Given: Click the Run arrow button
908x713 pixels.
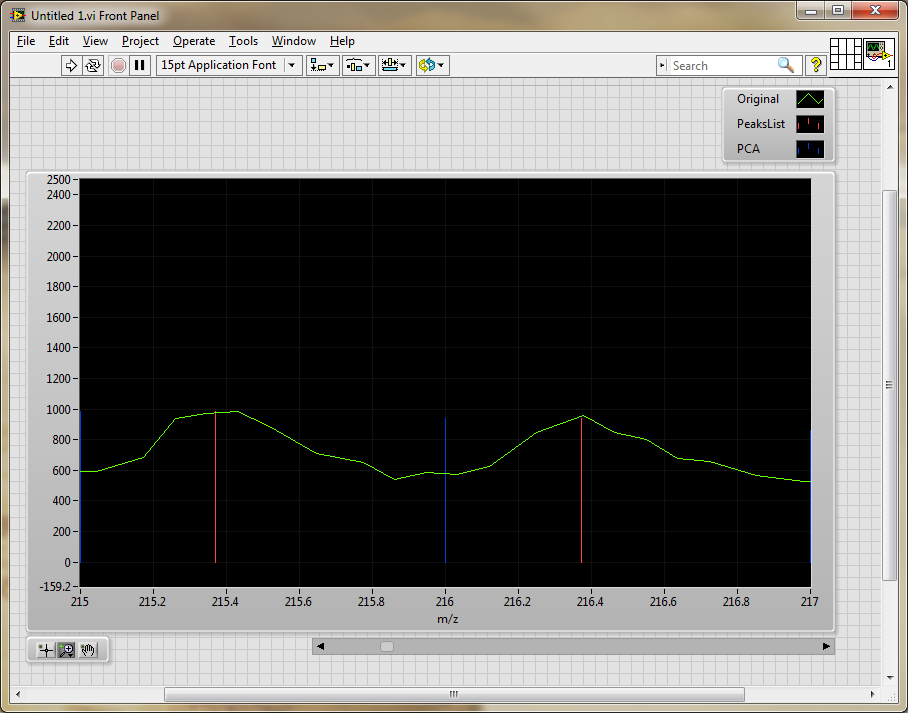Looking at the screenshot, I should click(71, 65).
